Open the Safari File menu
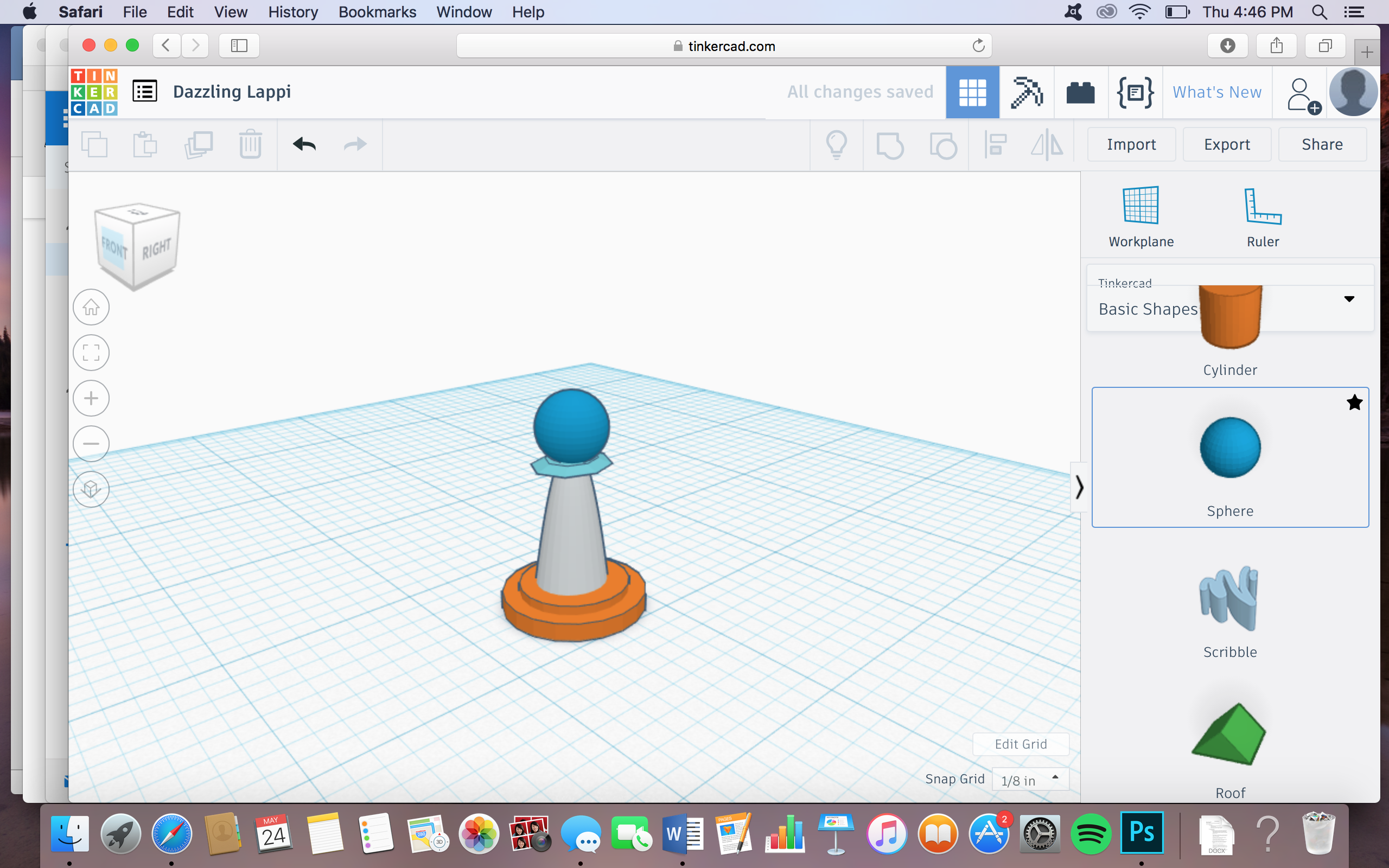Screen dimensions: 1389x868 click(135, 11)
